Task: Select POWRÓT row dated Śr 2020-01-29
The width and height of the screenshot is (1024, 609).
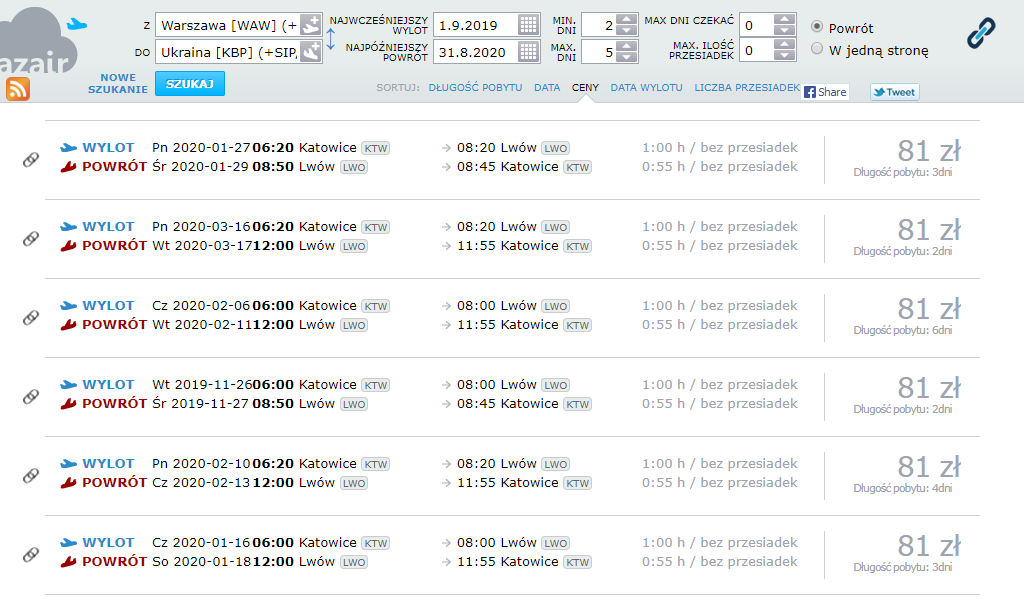Action: pyautogui.click(x=428, y=166)
